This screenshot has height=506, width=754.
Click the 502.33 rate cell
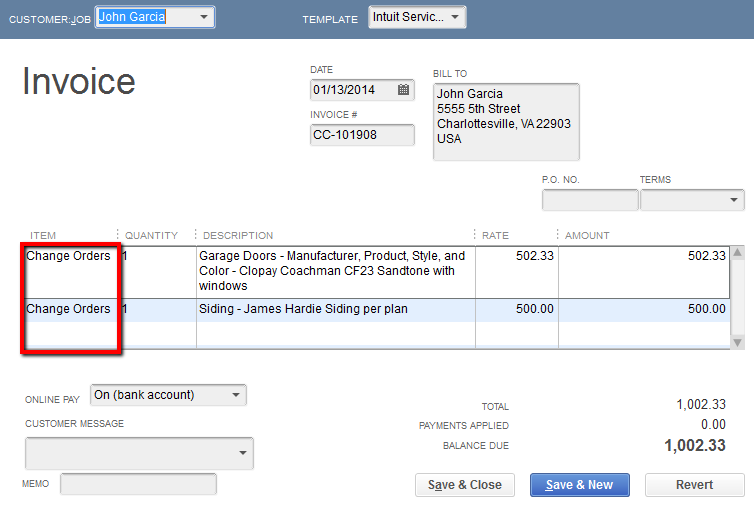coord(517,272)
